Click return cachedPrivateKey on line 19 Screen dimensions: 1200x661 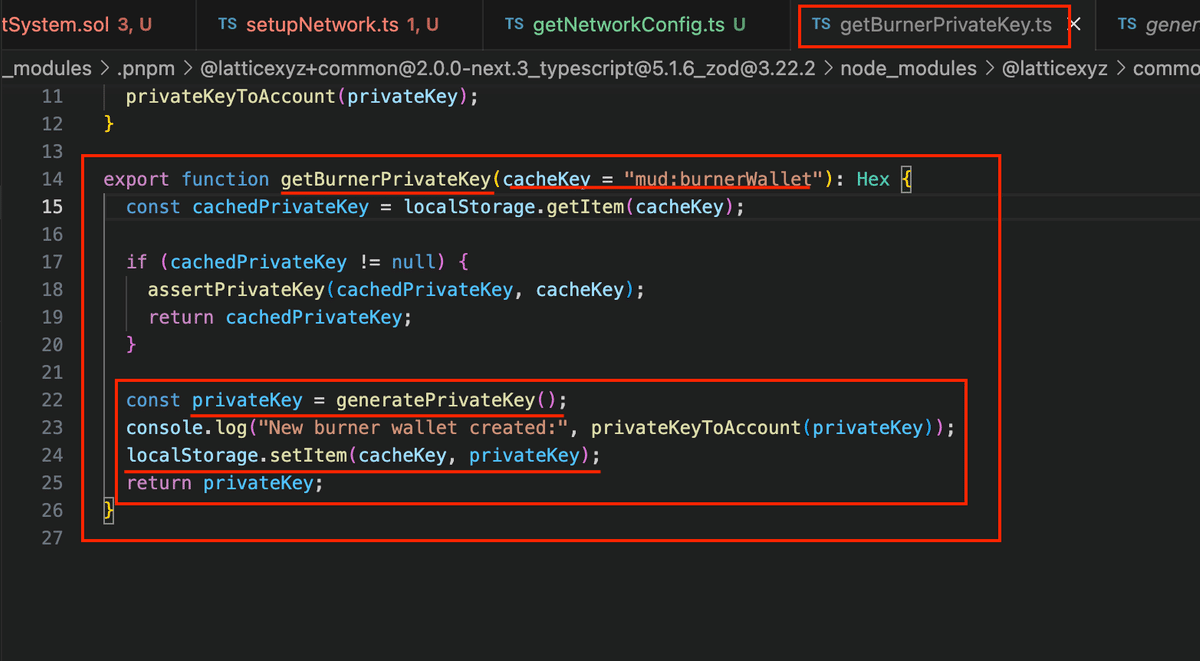pos(280,318)
